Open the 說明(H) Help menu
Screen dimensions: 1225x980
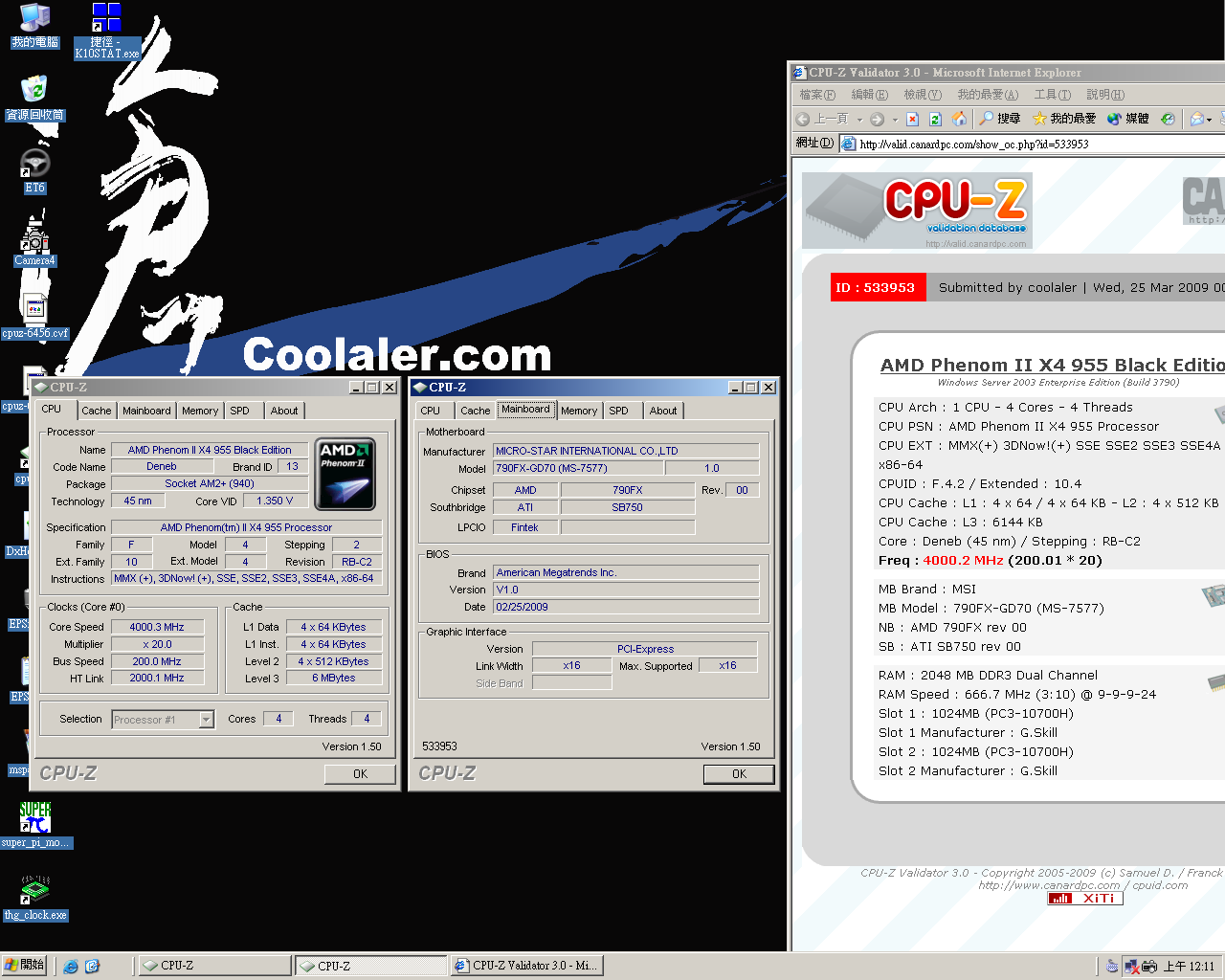click(1105, 95)
